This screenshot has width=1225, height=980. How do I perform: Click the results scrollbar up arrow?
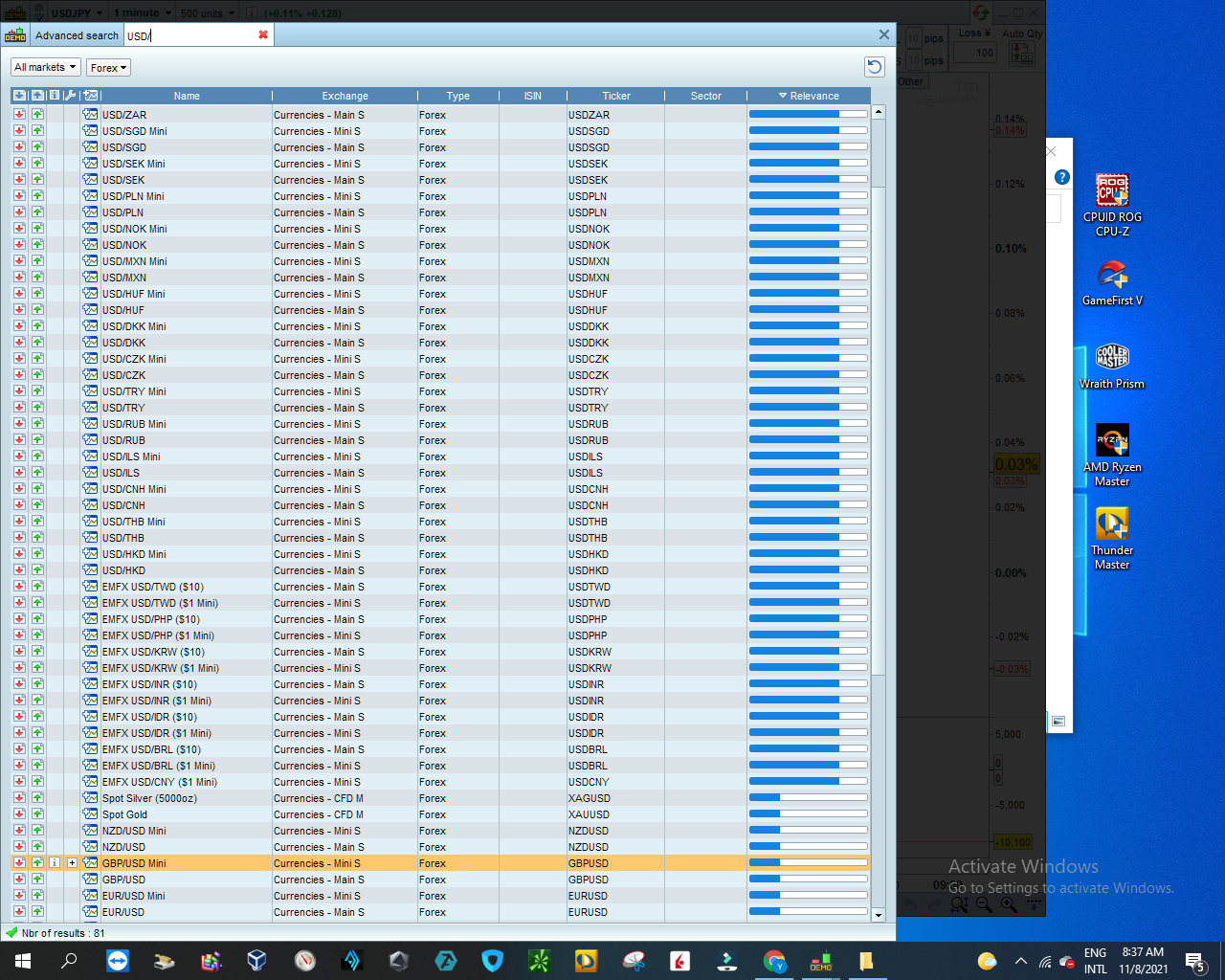pos(879,112)
